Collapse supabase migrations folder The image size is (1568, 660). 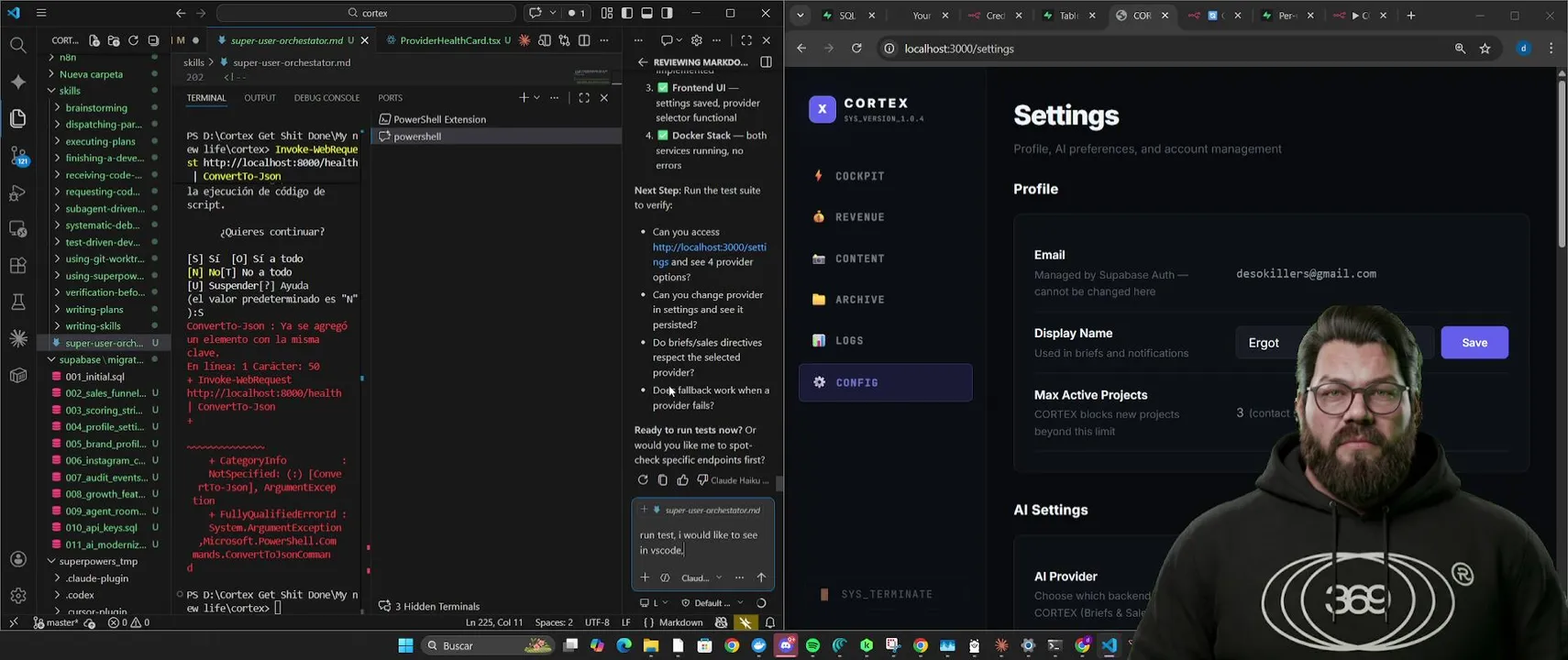point(102,359)
